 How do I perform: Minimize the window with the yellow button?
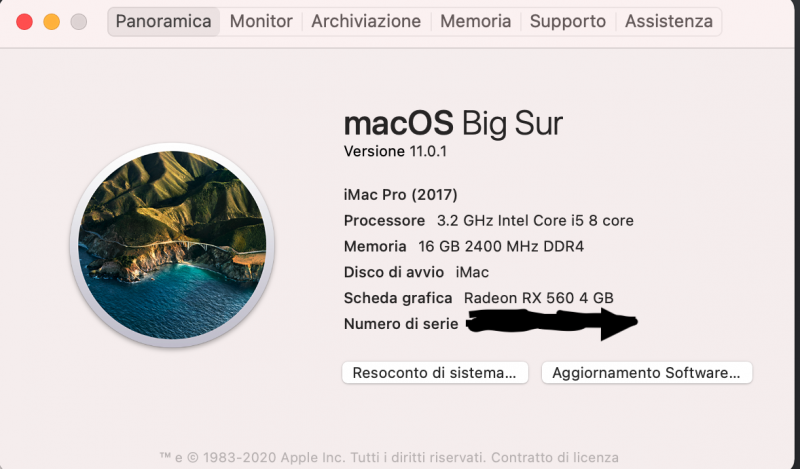coord(51,21)
